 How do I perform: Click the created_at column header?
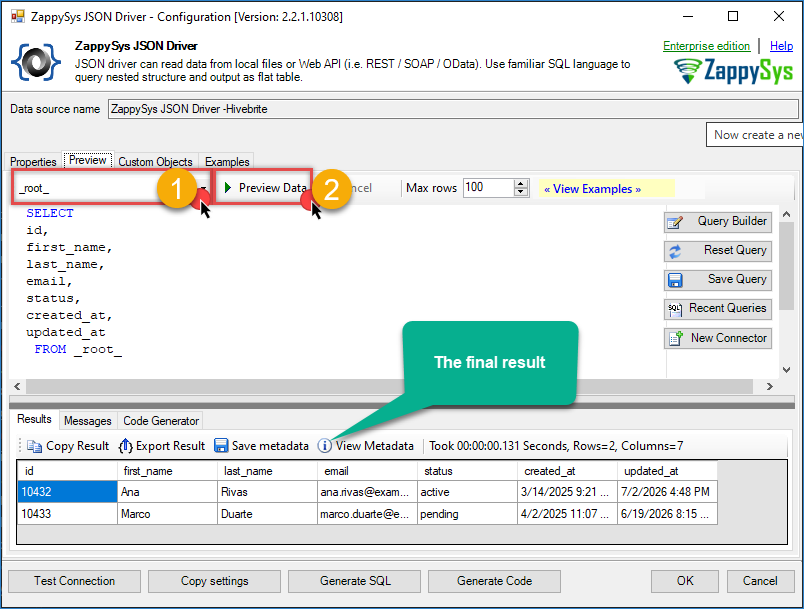coord(569,471)
